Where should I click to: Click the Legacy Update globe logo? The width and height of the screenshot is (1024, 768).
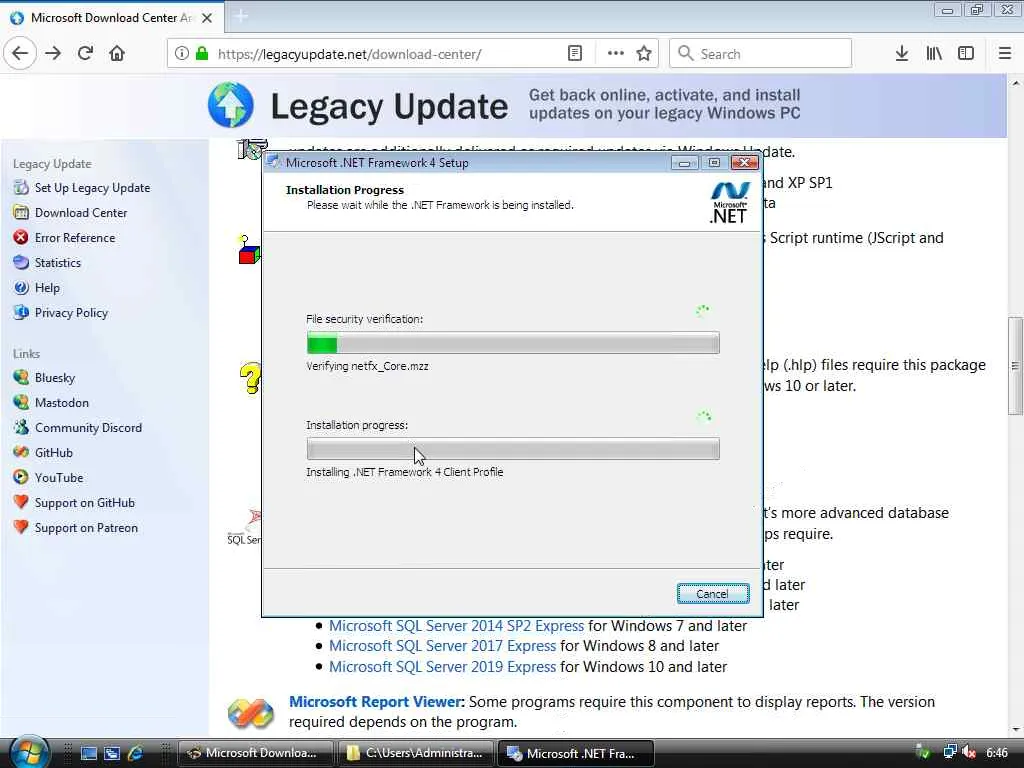[x=231, y=105]
